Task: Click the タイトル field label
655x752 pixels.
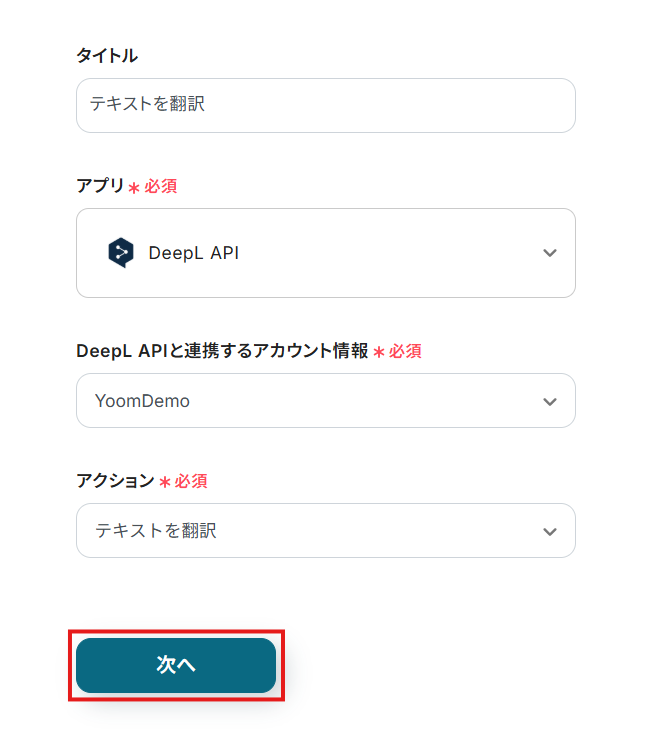Action: [107, 56]
